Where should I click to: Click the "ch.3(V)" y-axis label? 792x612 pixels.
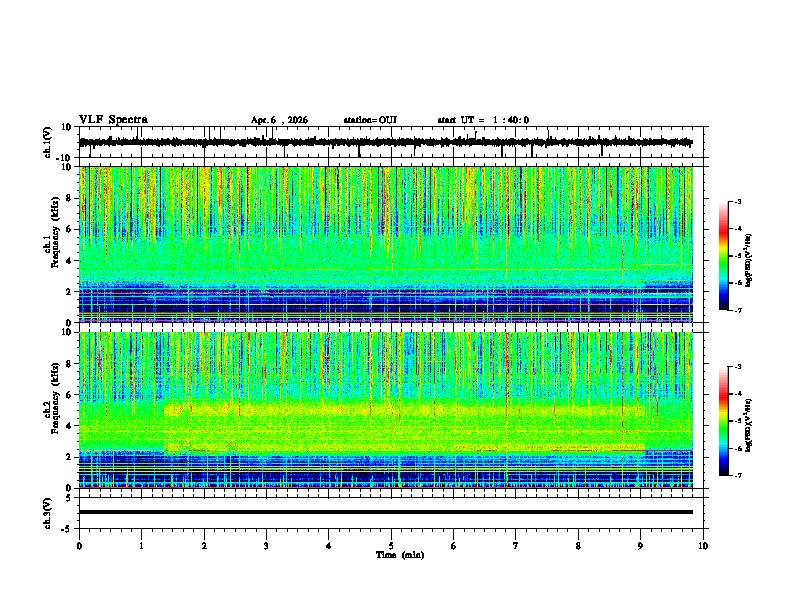coord(47,513)
